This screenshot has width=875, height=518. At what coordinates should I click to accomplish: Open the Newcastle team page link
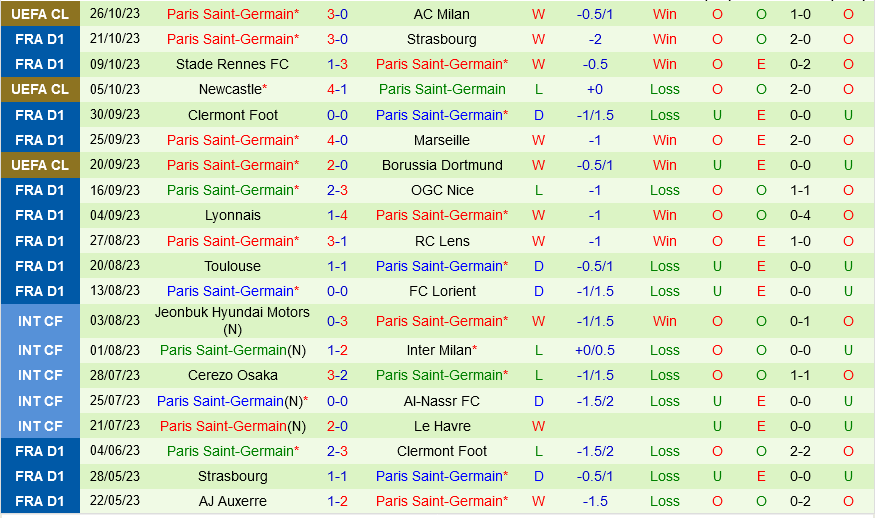229,89
